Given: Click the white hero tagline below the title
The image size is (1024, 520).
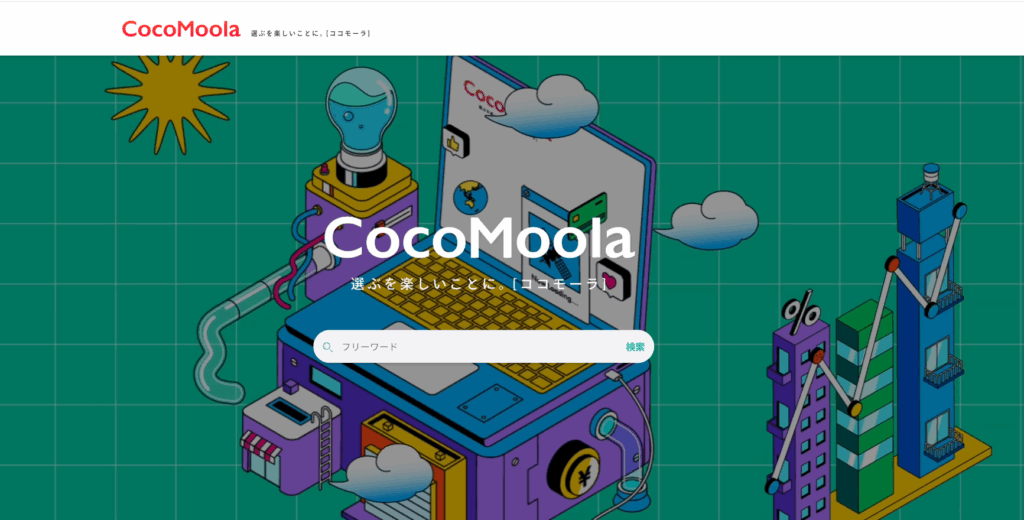Looking at the screenshot, I should tap(479, 285).
